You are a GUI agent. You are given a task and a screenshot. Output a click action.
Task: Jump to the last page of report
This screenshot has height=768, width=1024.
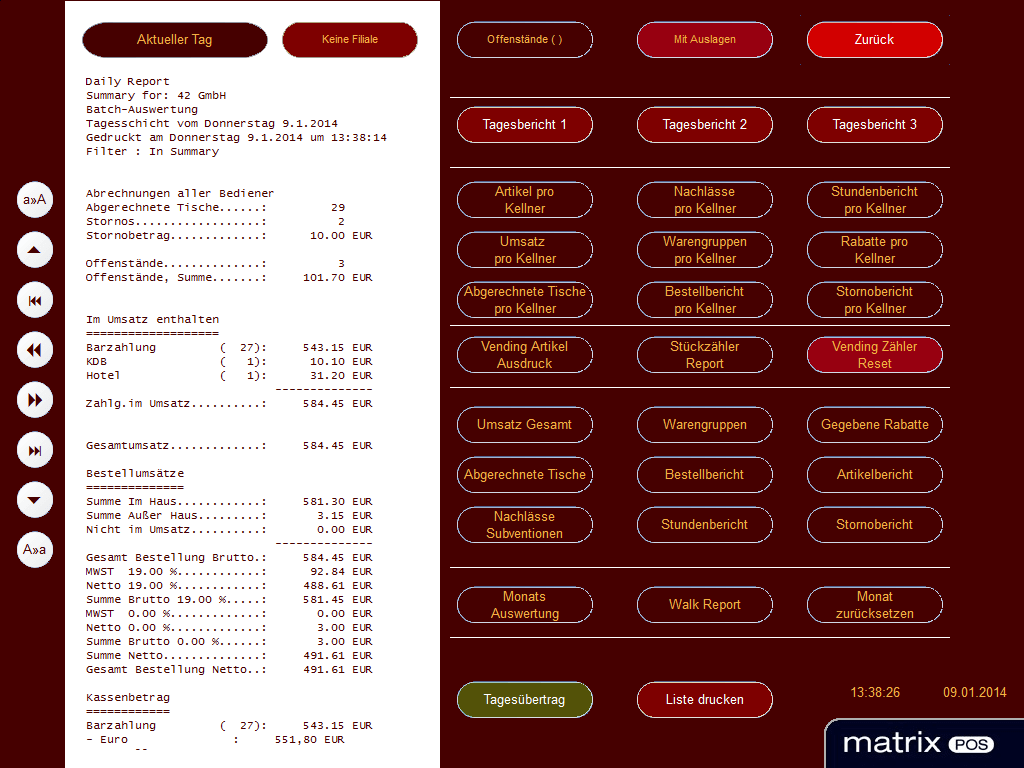[35, 450]
